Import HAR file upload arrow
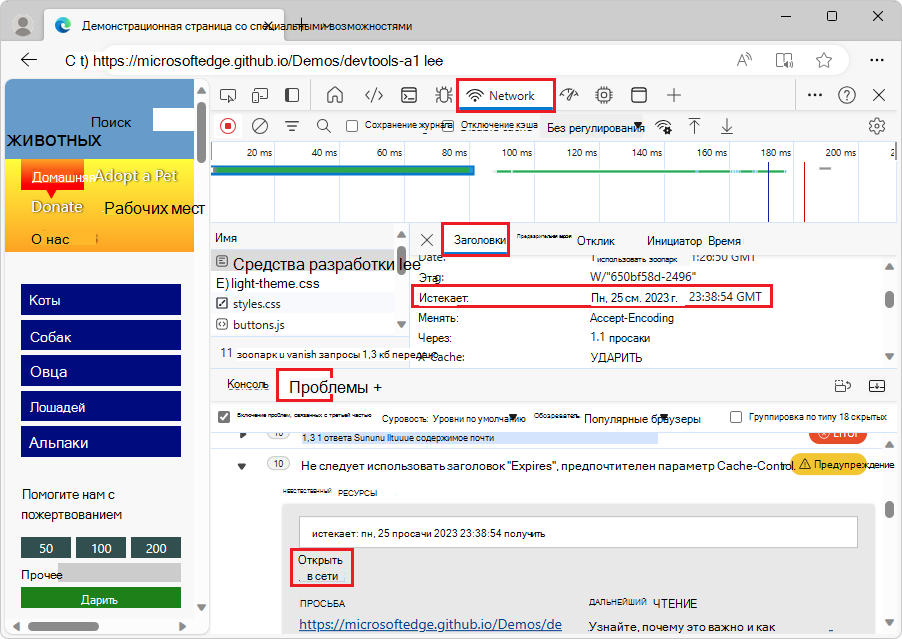 [694, 126]
